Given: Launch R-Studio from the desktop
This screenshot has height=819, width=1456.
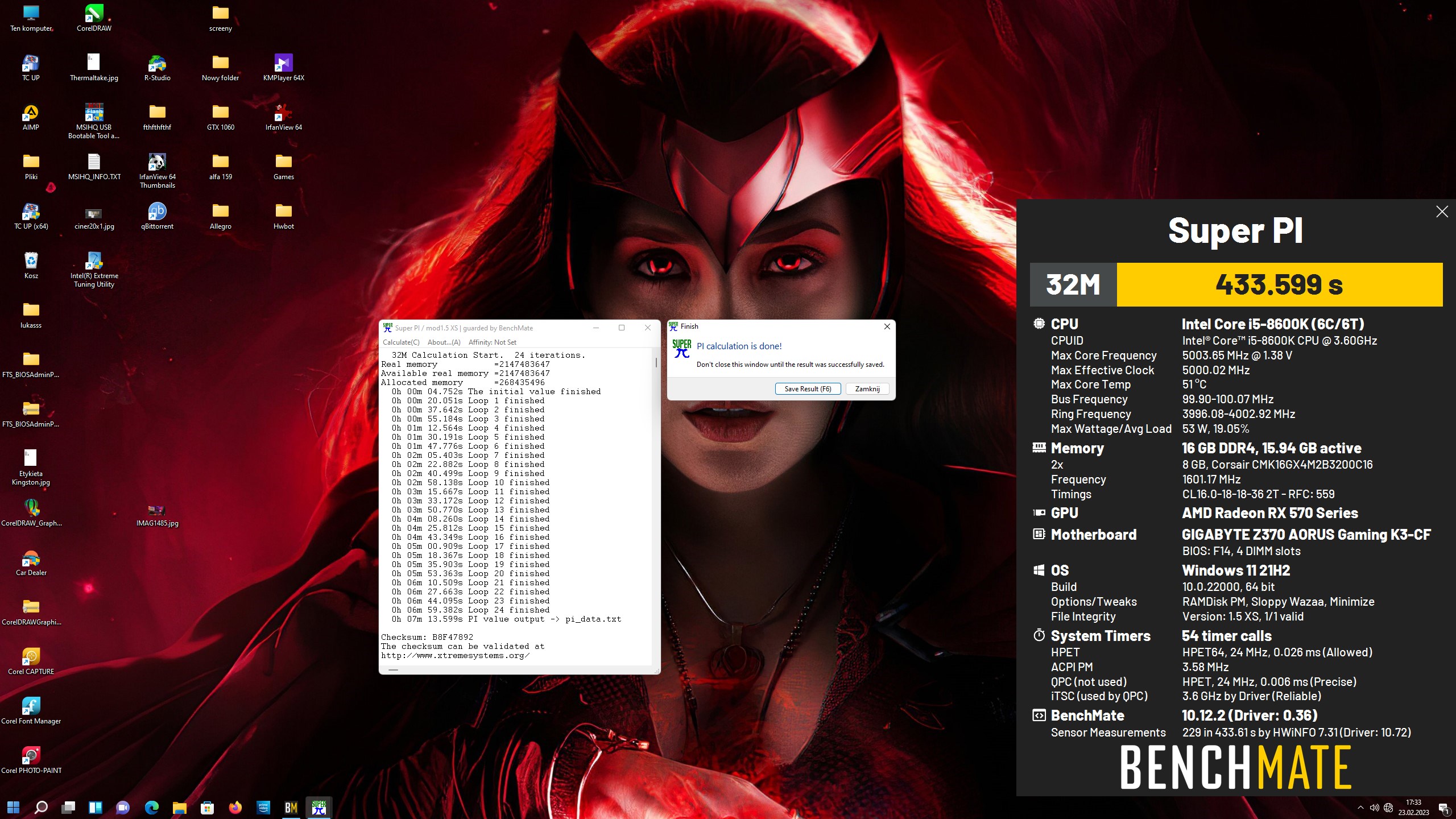Looking at the screenshot, I should tap(157, 67).
